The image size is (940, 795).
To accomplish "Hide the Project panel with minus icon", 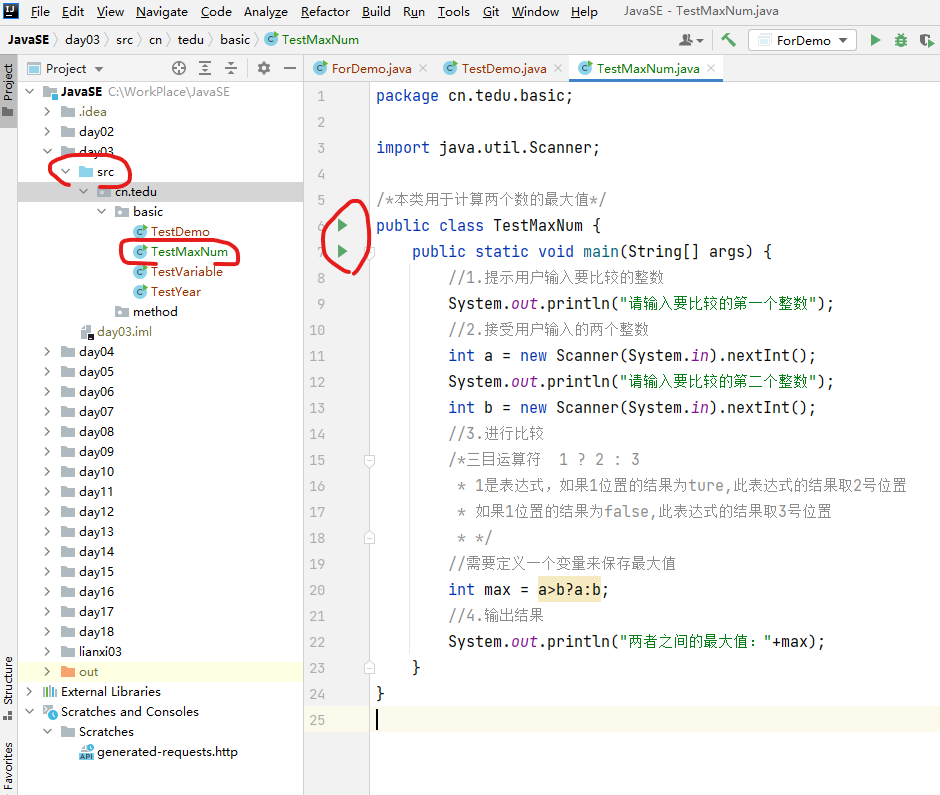I will click(x=290, y=68).
